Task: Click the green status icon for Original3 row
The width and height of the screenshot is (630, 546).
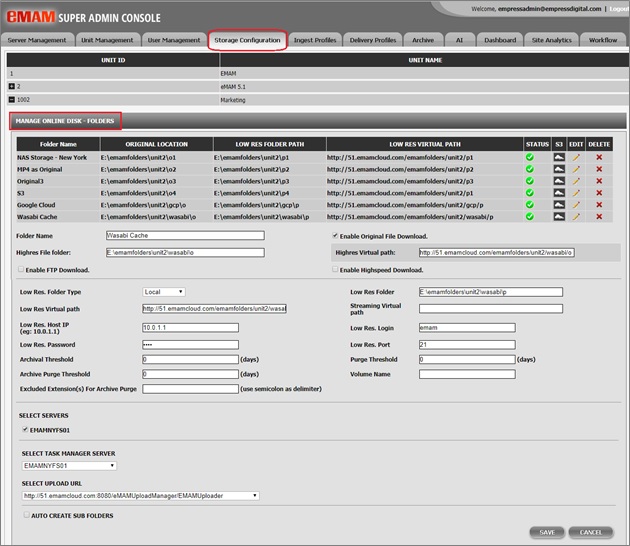Action: click(530, 181)
